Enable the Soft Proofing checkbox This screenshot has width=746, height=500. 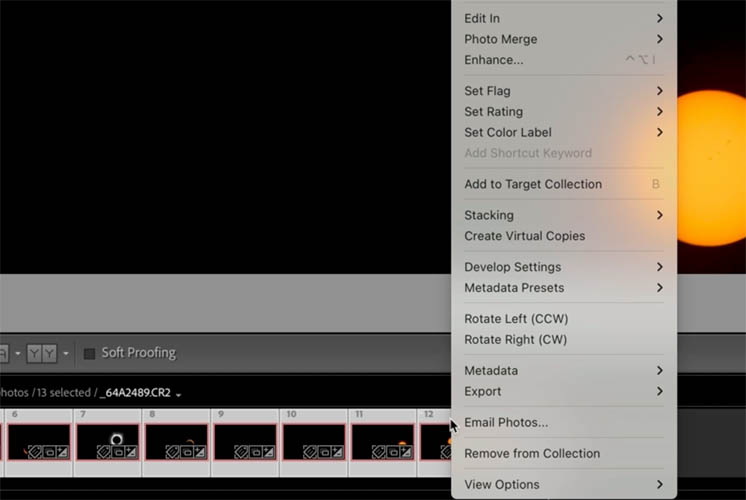coord(89,353)
